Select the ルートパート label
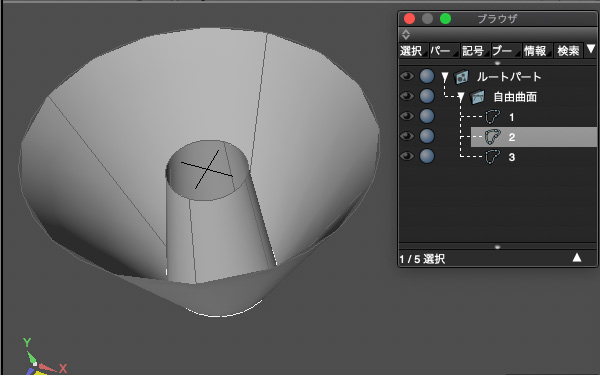The width and height of the screenshot is (600, 375). [x=509, y=77]
